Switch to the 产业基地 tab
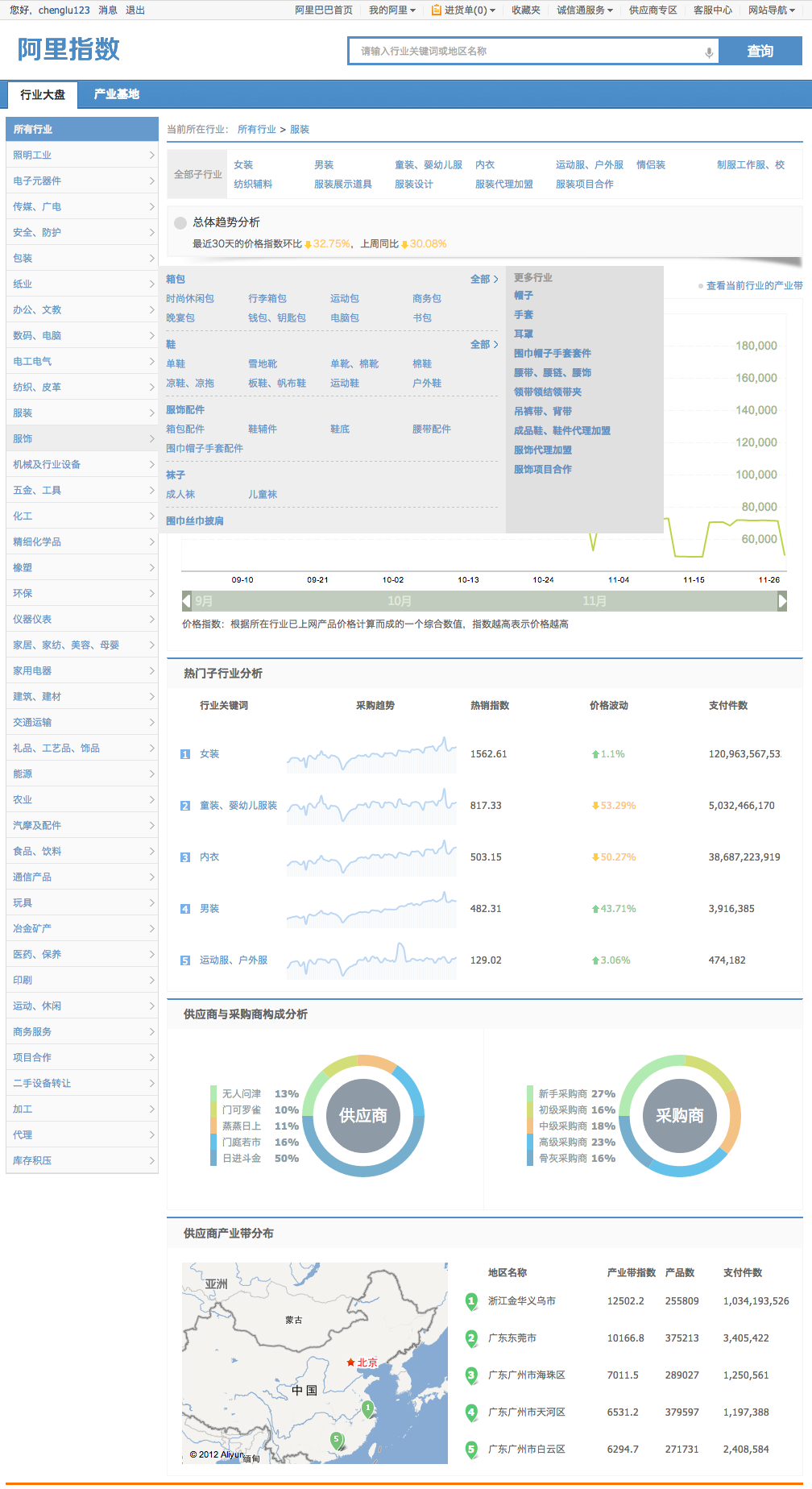Viewport: 812px width, 1489px height. click(x=117, y=94)
